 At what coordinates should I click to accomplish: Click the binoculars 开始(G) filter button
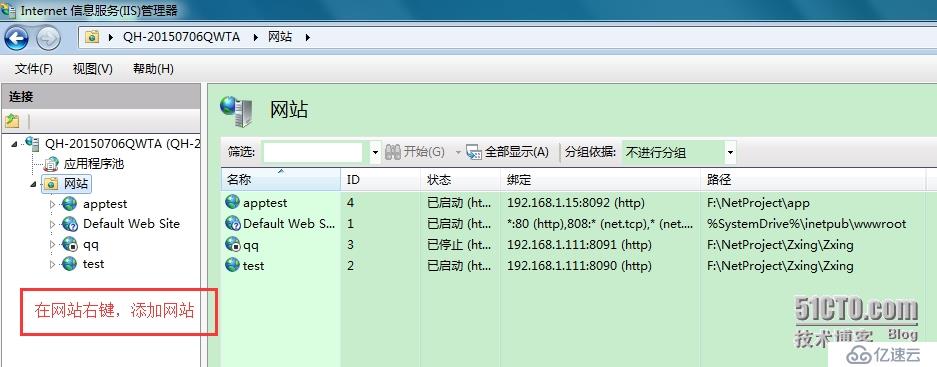[415, 152]
